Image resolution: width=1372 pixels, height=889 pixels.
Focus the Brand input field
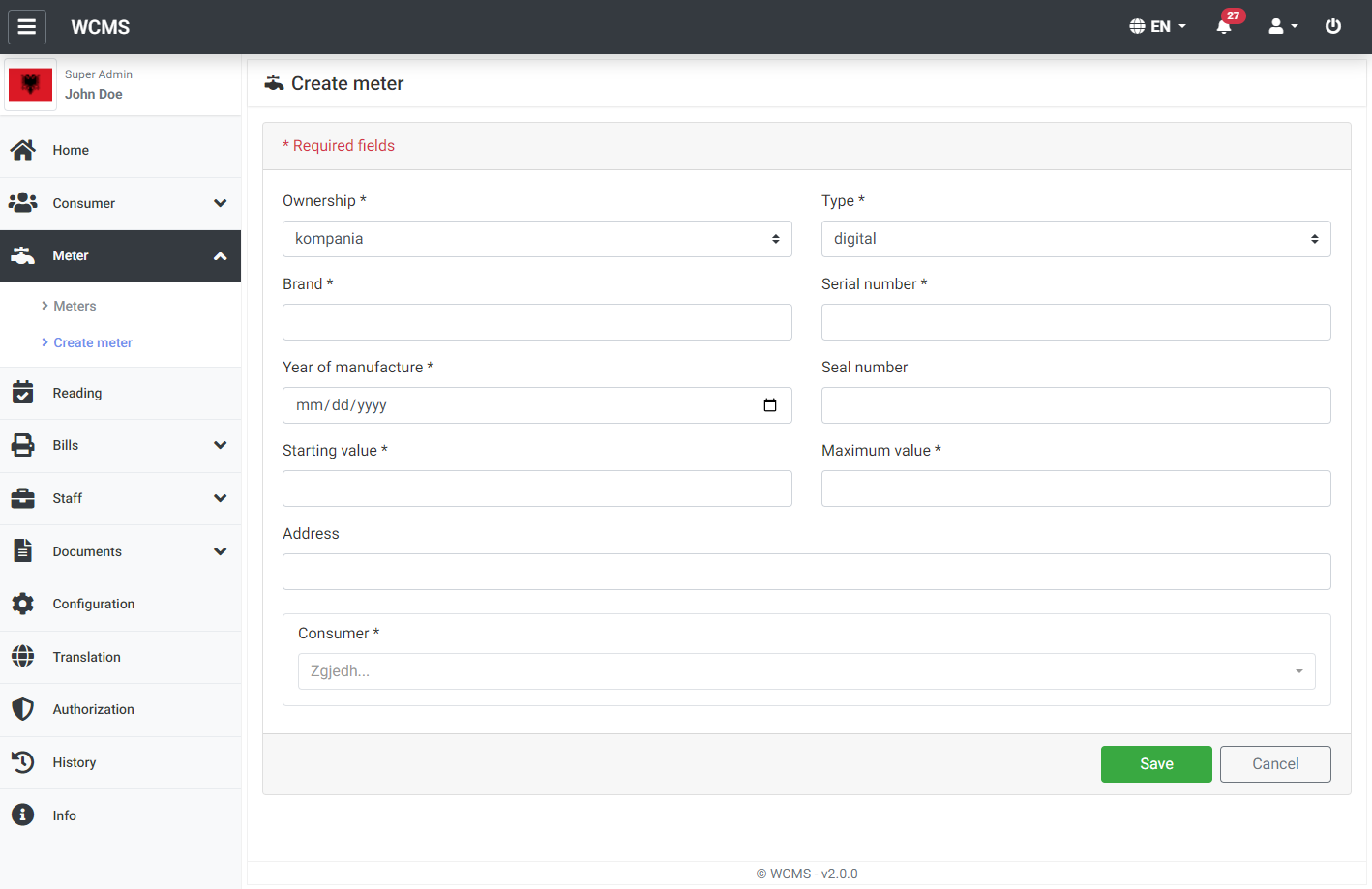[537, 322]
